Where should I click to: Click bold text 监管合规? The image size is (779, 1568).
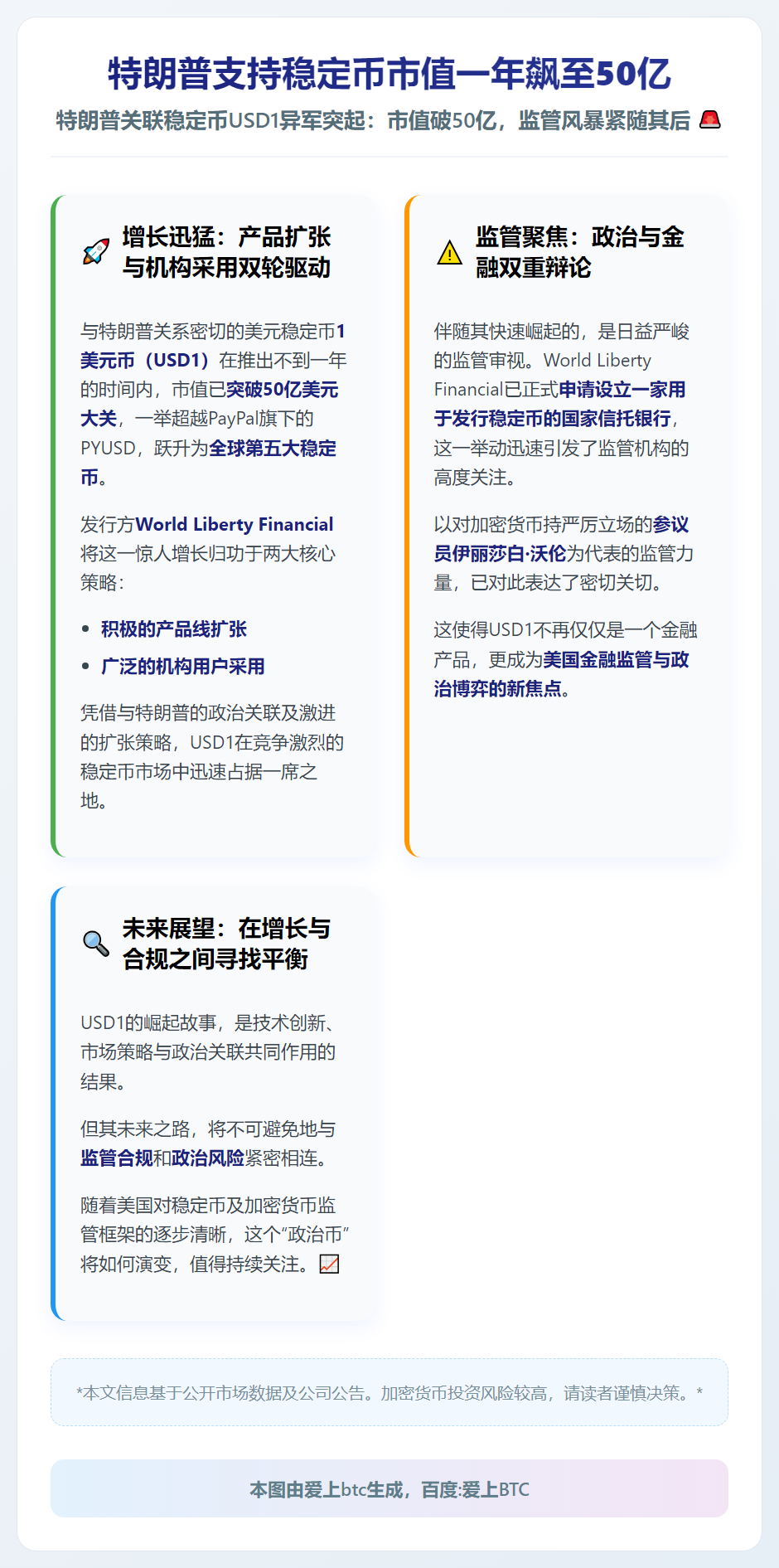click(117, 1158)
